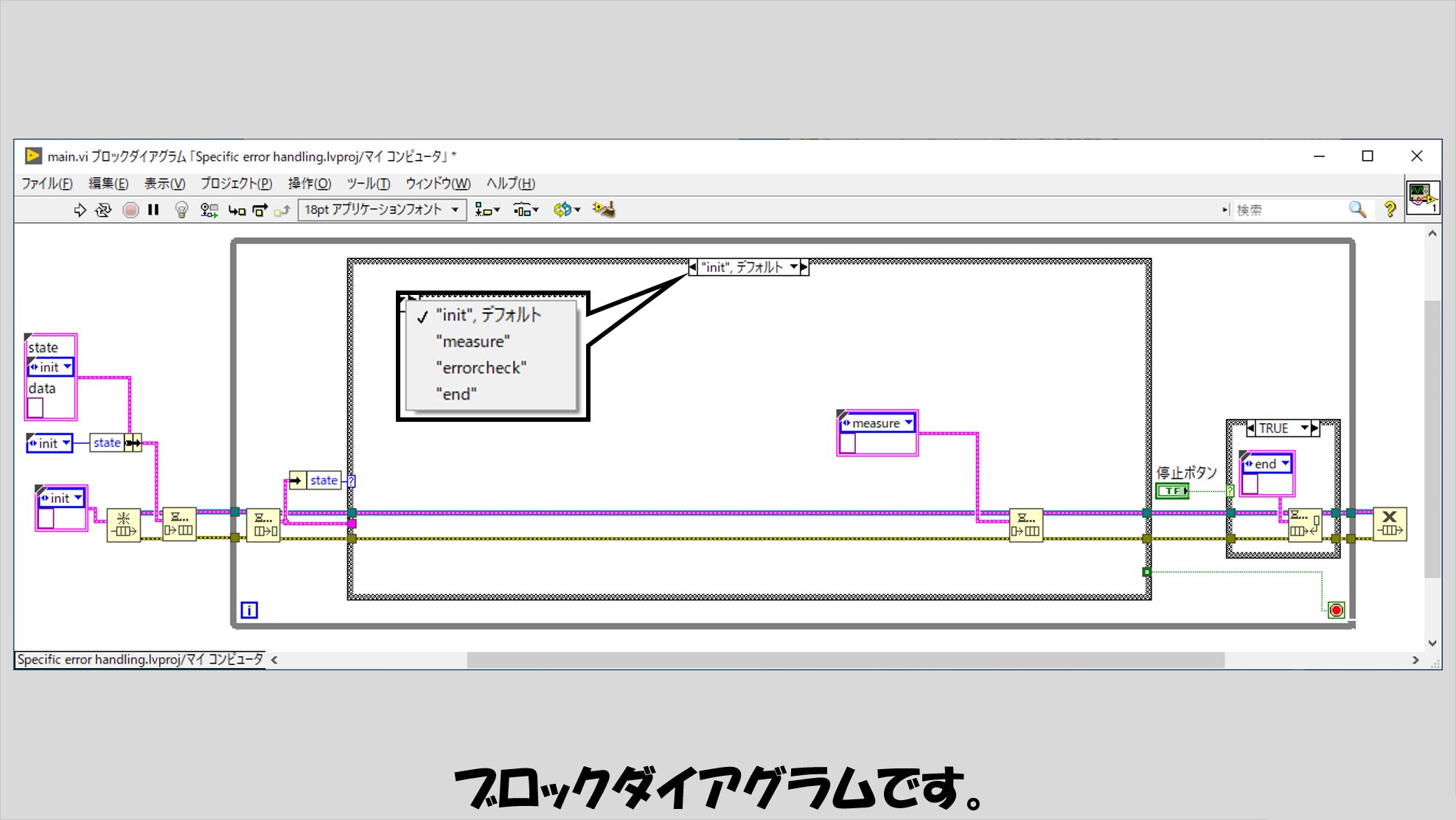Image resolution: width=1456 pixels, height=820 pixels.
Task: Click the Step Into icon
Action: pos(237,210)
